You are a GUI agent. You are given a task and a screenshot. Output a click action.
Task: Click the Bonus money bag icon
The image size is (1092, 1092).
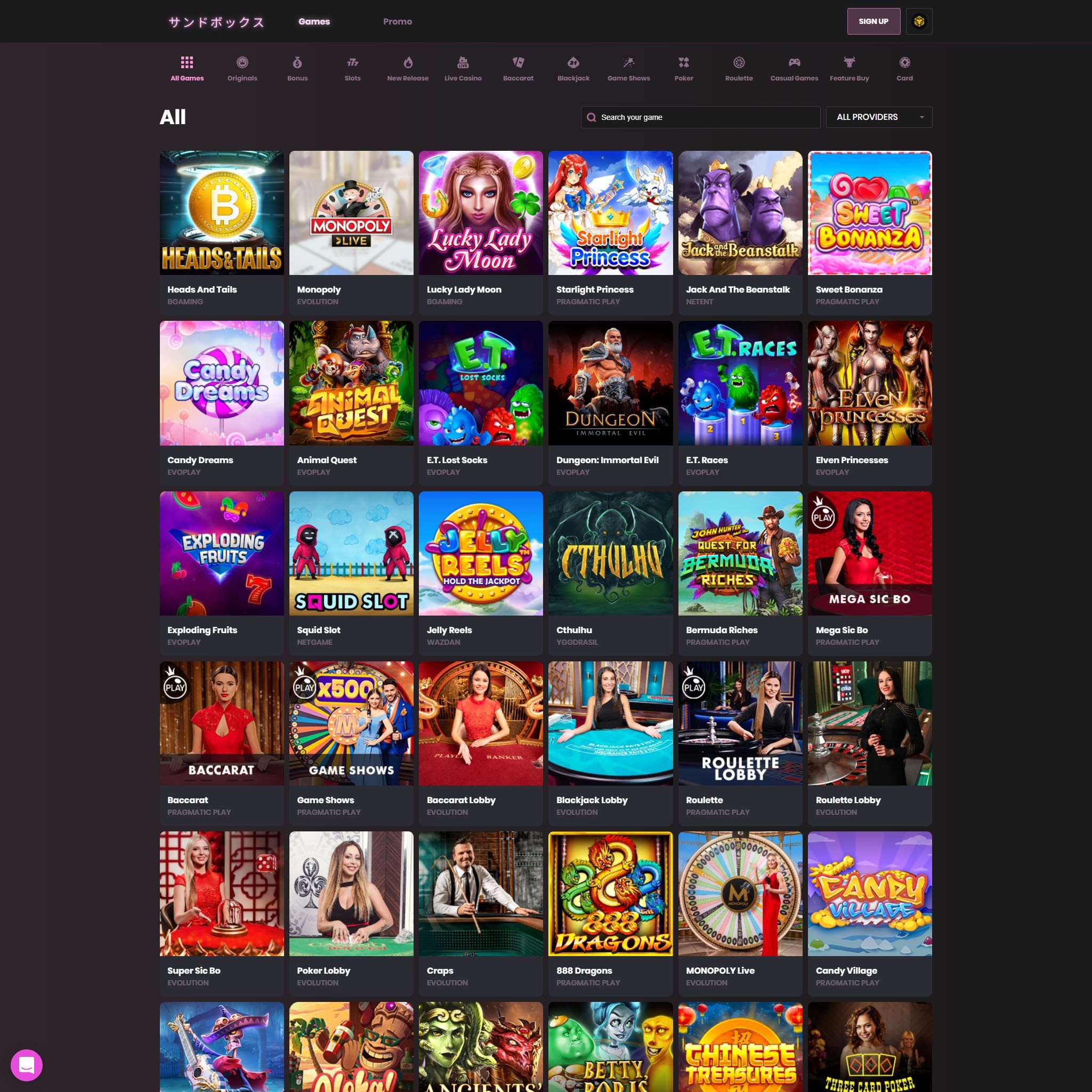(297, 63)
